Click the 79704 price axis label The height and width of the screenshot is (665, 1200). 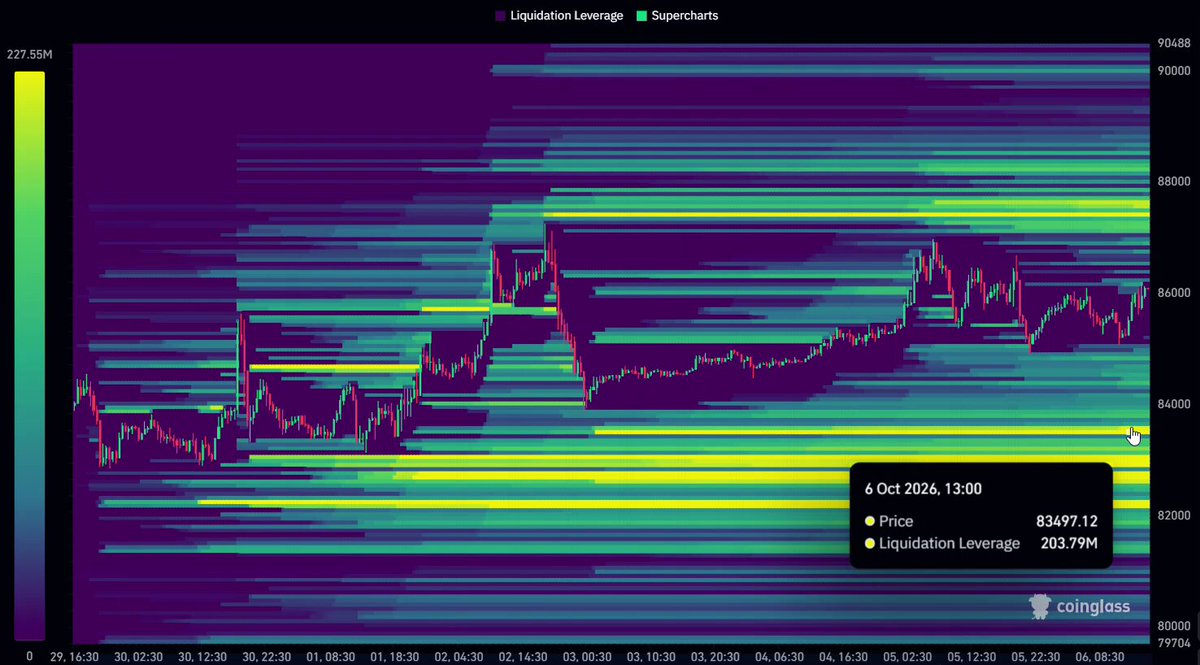[x=1172, y=642]
